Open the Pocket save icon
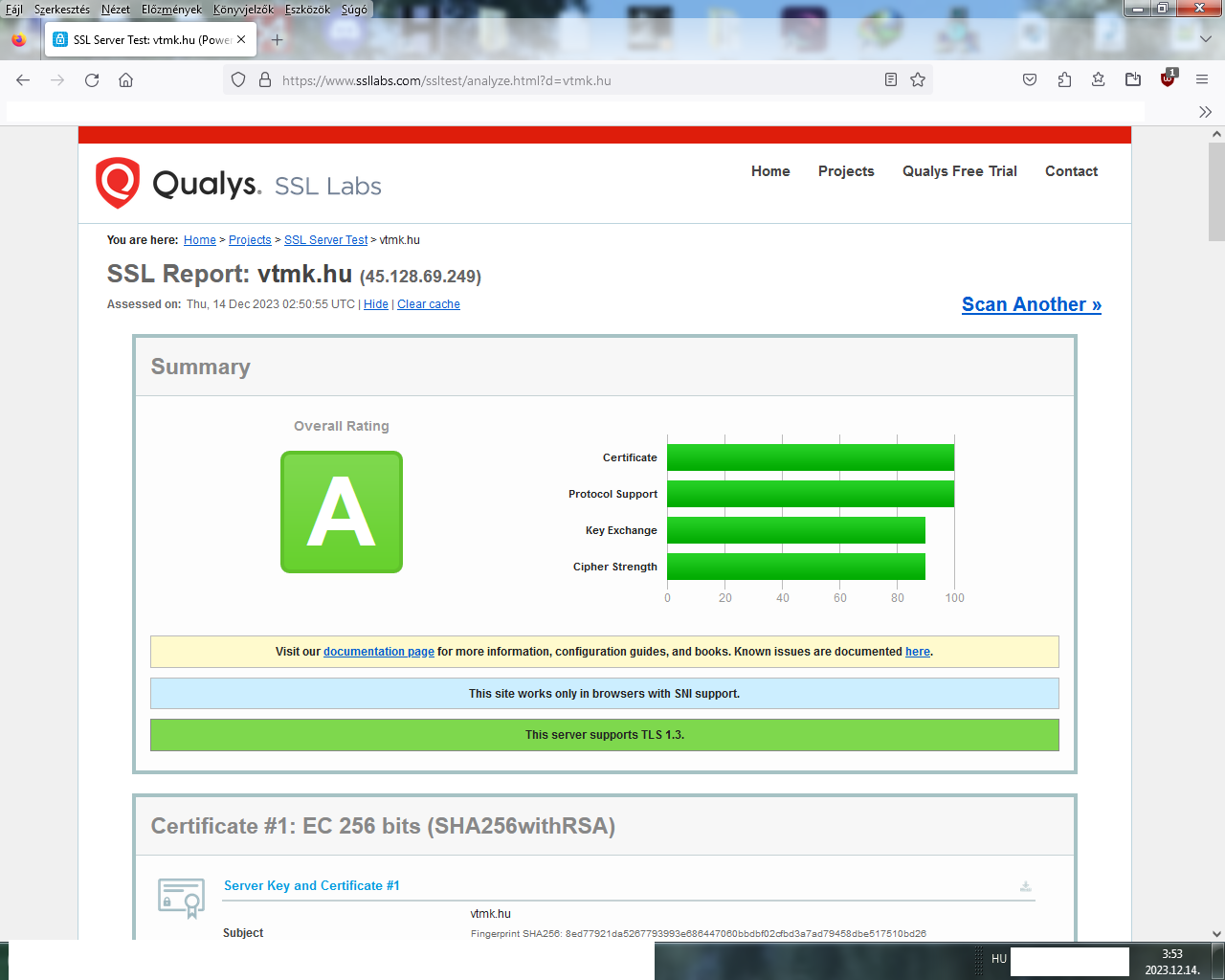Viewport: 1225px width, 980px height. point(1030,80)
